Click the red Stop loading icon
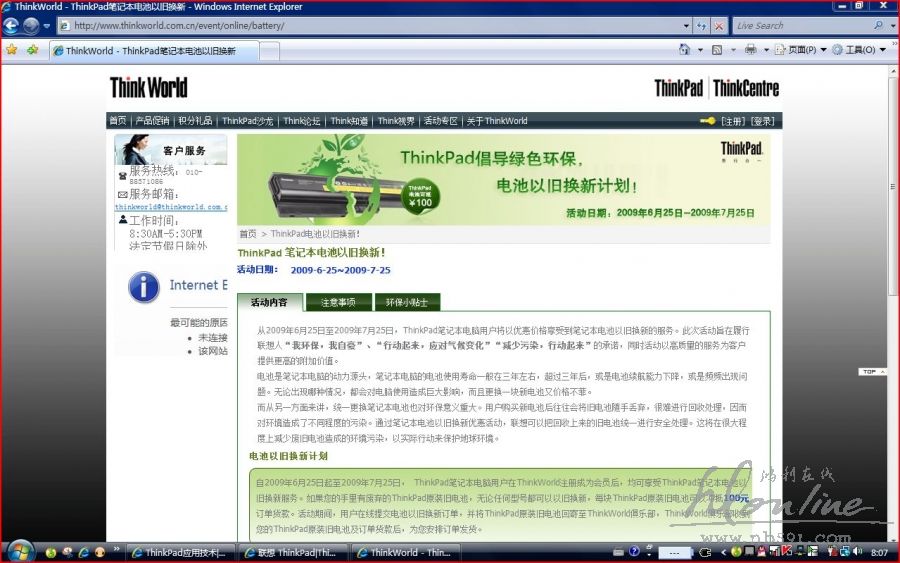This screenshot has width=900, height=563. pos(719,26)
